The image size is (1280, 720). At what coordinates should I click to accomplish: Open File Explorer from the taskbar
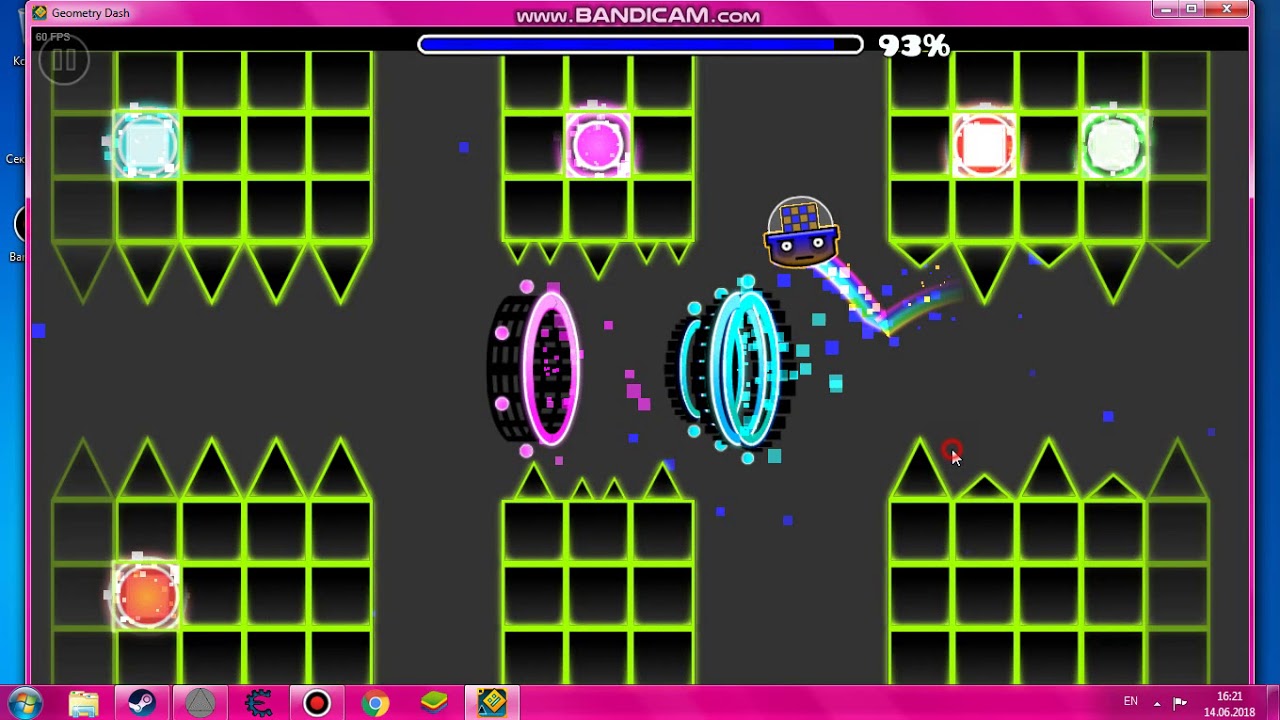(x=83, y=704)
